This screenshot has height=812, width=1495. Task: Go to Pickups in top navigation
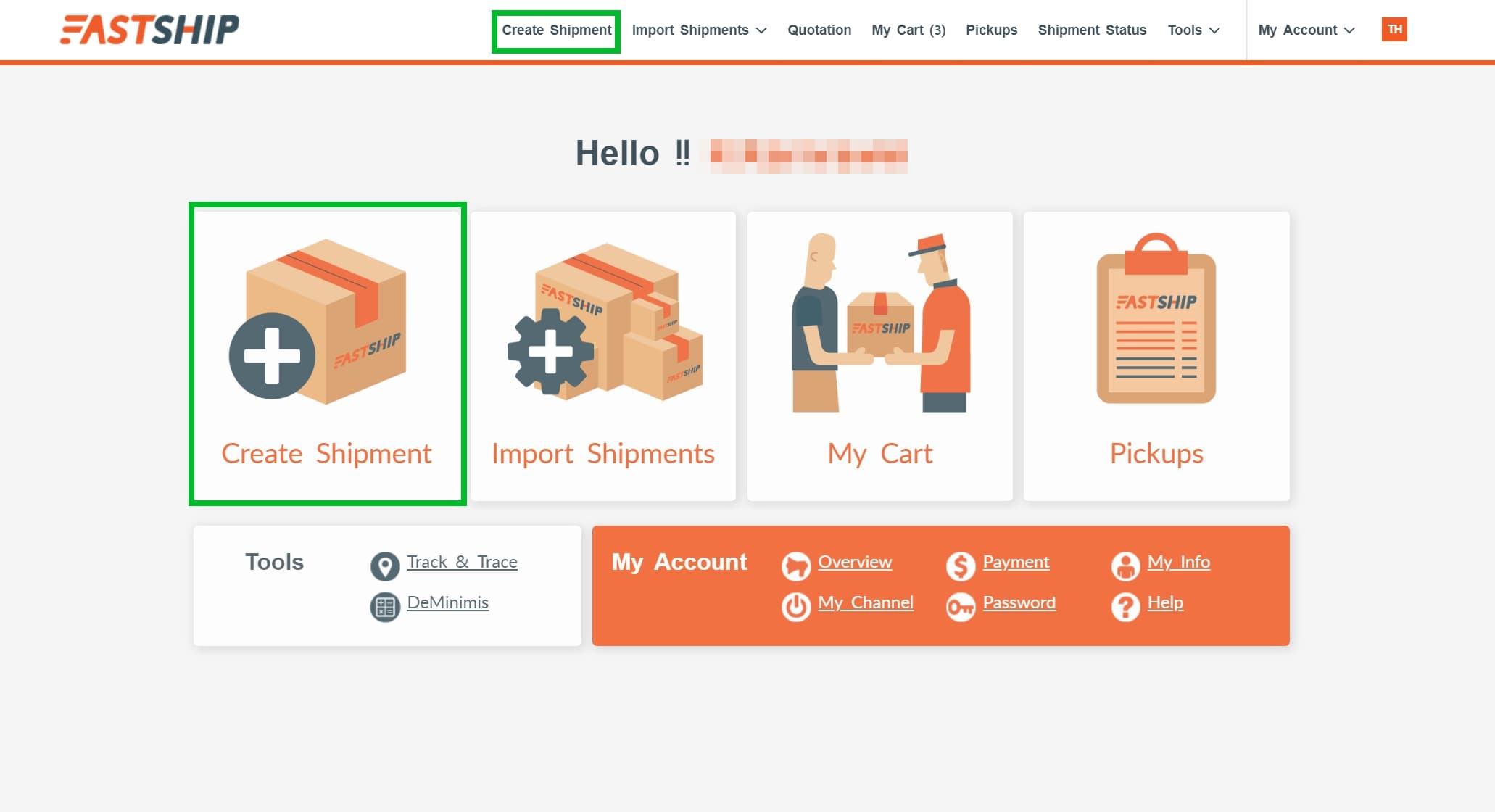point(991,30)
